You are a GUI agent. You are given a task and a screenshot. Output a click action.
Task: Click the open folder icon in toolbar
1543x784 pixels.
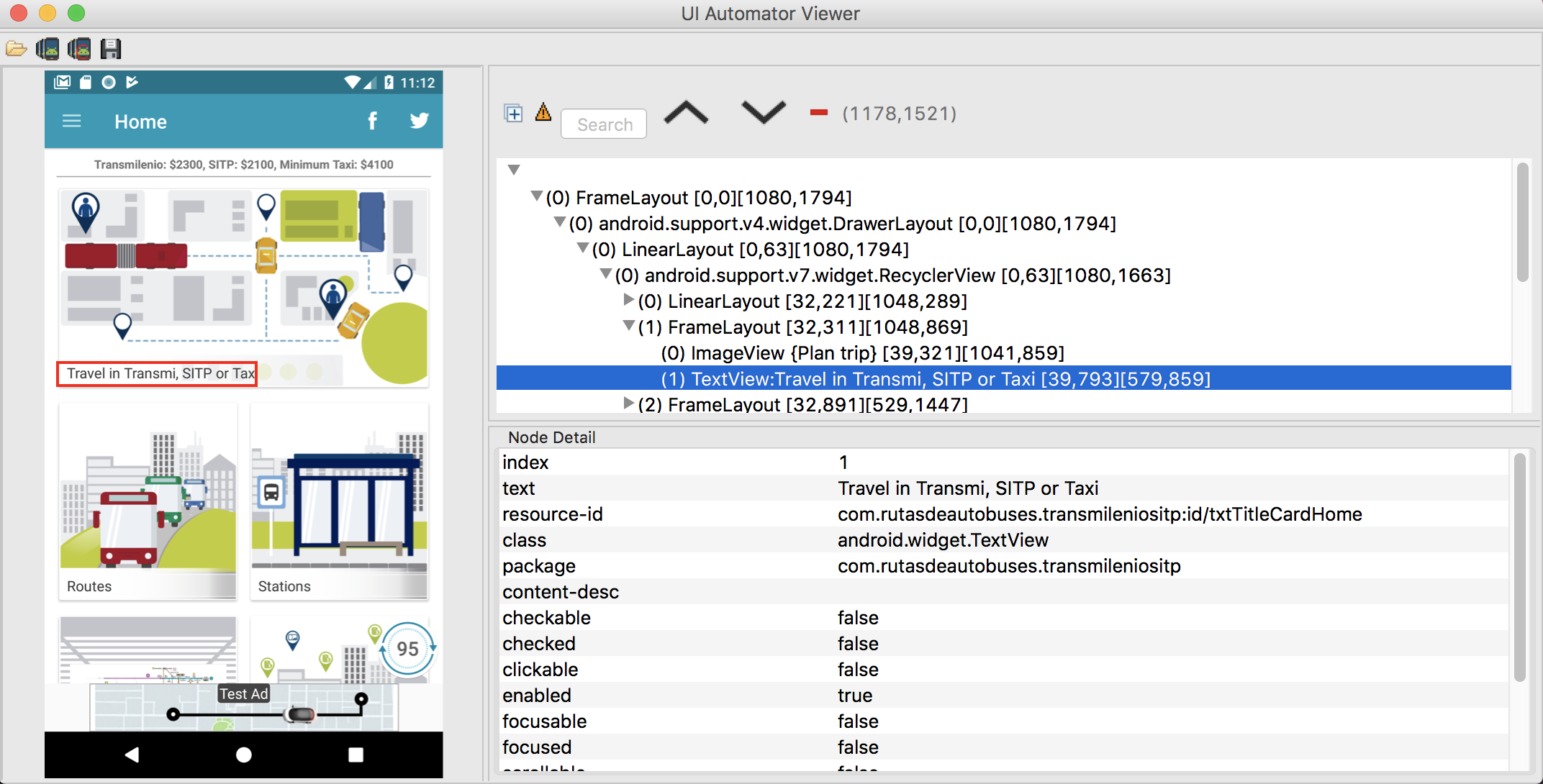click(x=16, y=49)
